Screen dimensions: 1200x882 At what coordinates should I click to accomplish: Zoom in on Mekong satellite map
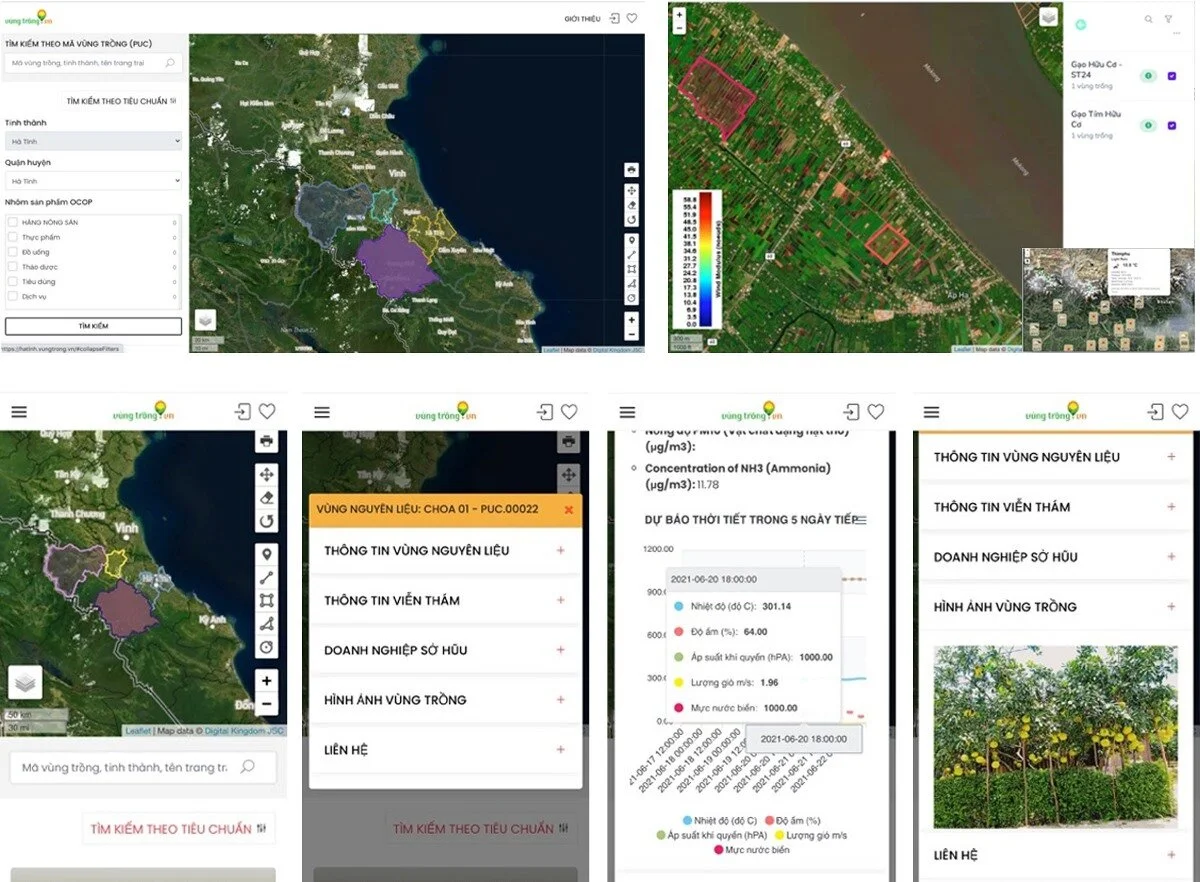click(680, 15)
